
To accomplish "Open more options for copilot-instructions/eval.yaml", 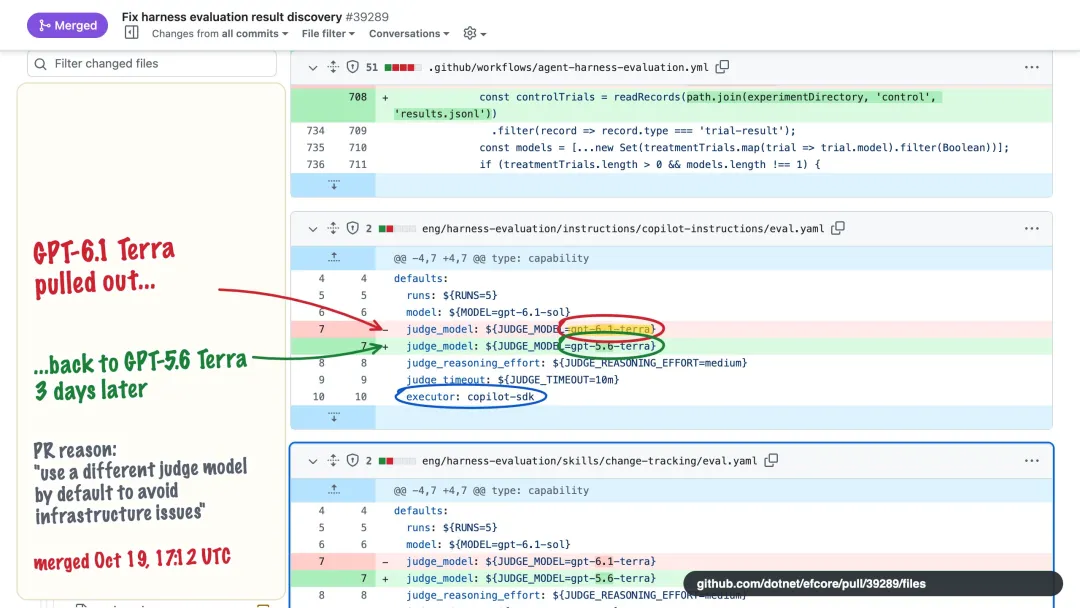I will click(x=1031, y=228).
